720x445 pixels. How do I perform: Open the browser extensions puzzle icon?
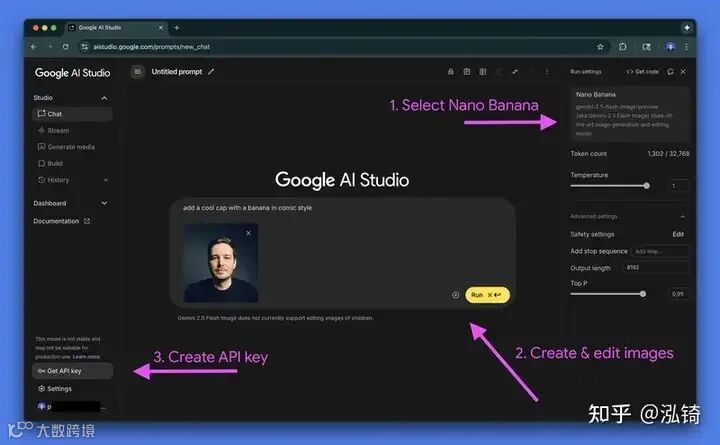tap(623, 47)
